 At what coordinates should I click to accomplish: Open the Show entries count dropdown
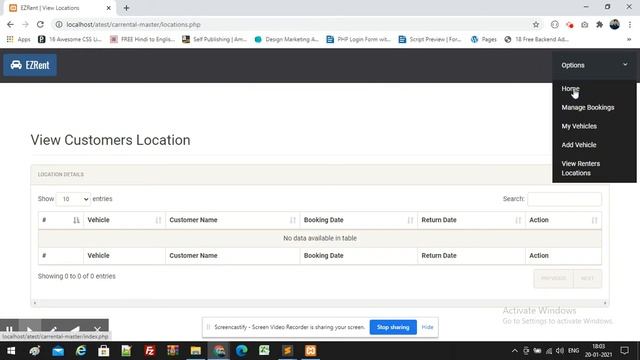[x=73, y=199]
